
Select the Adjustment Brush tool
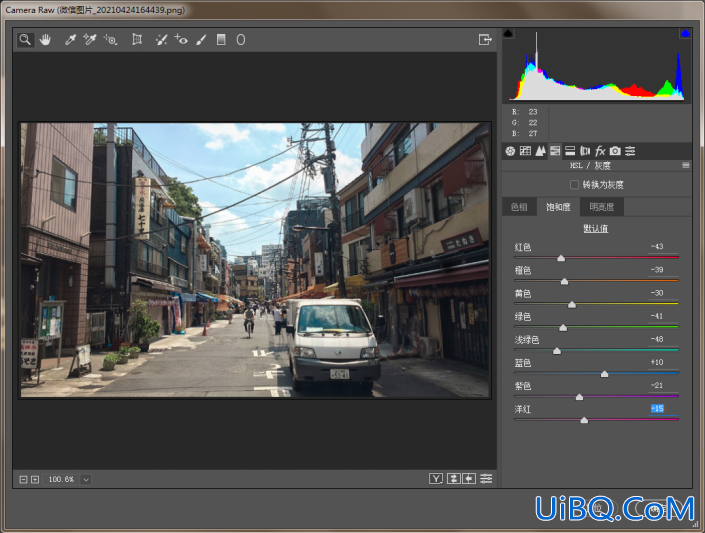pos(201,40)
